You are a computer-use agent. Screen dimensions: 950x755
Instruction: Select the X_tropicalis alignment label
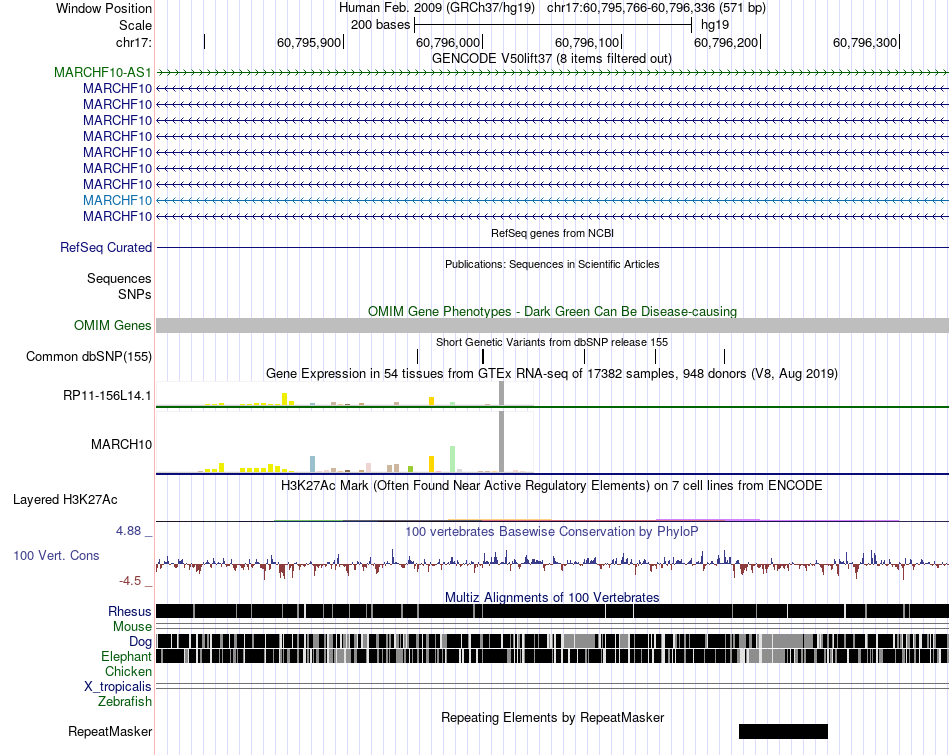click(118, 687)
